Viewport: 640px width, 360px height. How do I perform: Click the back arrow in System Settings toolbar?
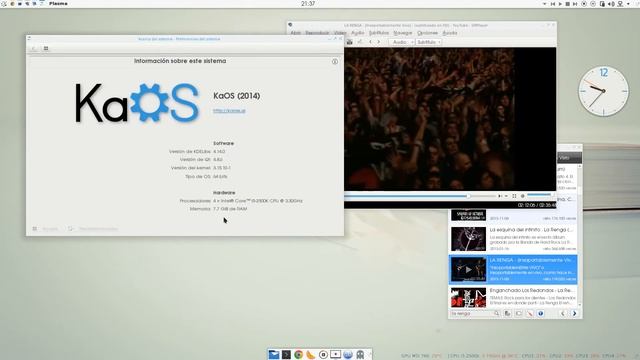[34, 49]
